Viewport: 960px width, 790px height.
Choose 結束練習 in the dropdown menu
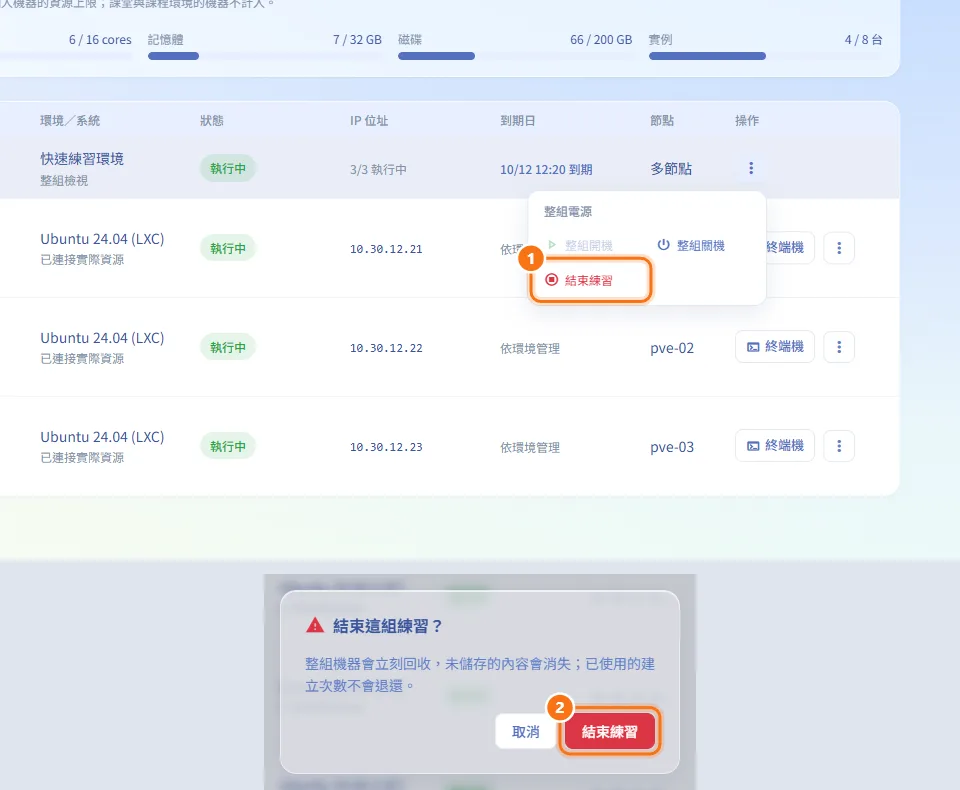(590, 280)
